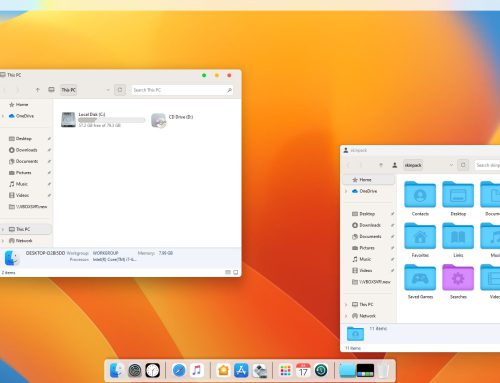This screenshot has height=383, width=500.
Task: Open the Local Disk (C:) drive icon
Action: tap(68, 120)
